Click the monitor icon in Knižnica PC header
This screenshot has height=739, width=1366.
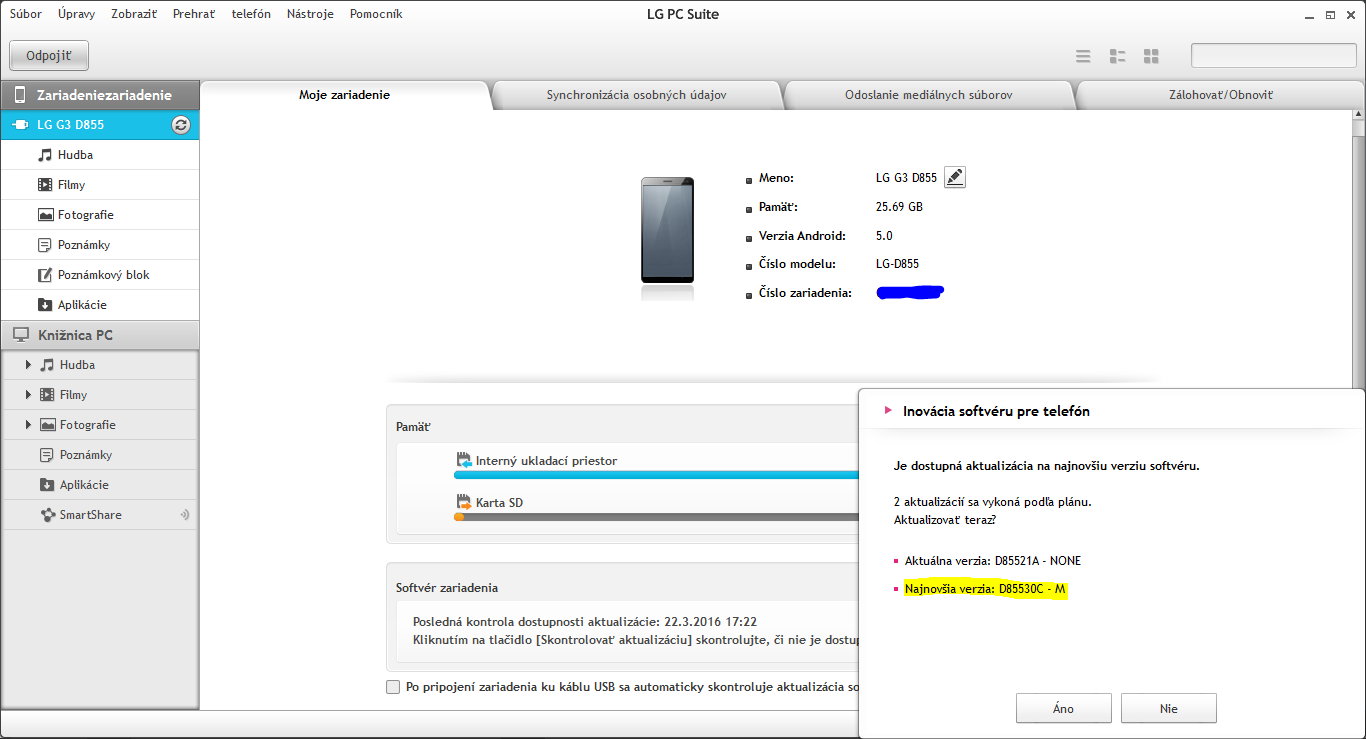[20, 335]
